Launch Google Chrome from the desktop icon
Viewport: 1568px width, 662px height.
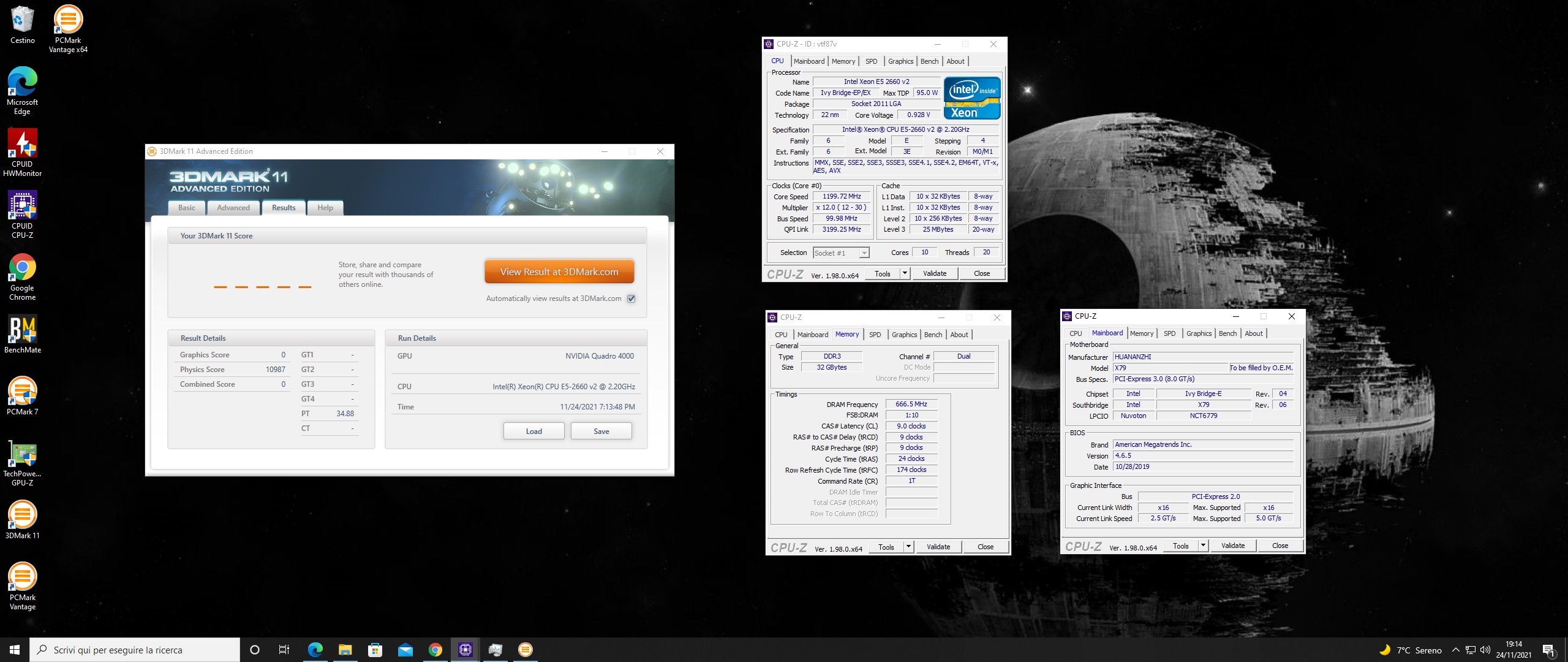coord(23,276)
